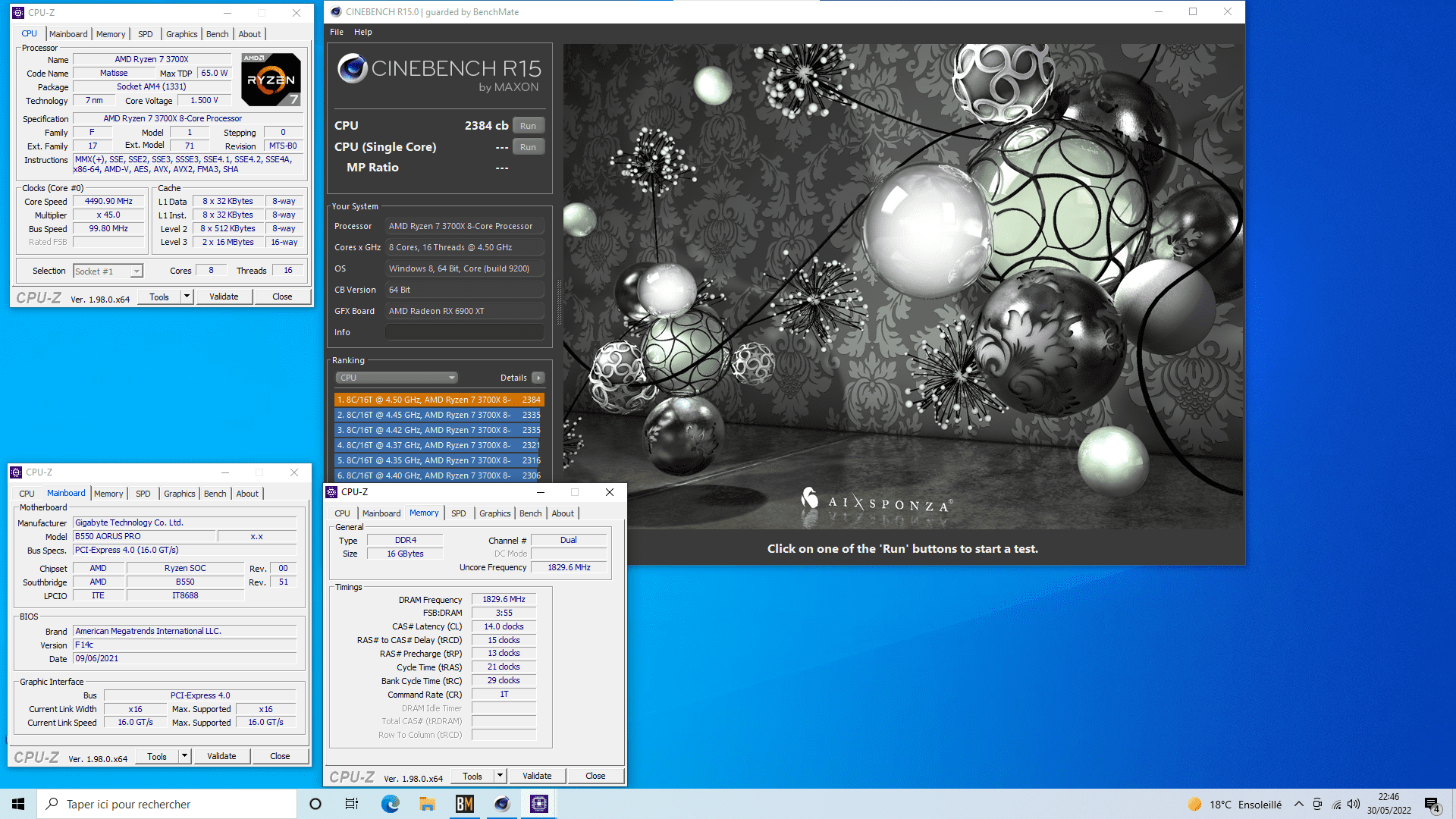Select ranking row 4.35 GHz score 2316

pos(439,460)
